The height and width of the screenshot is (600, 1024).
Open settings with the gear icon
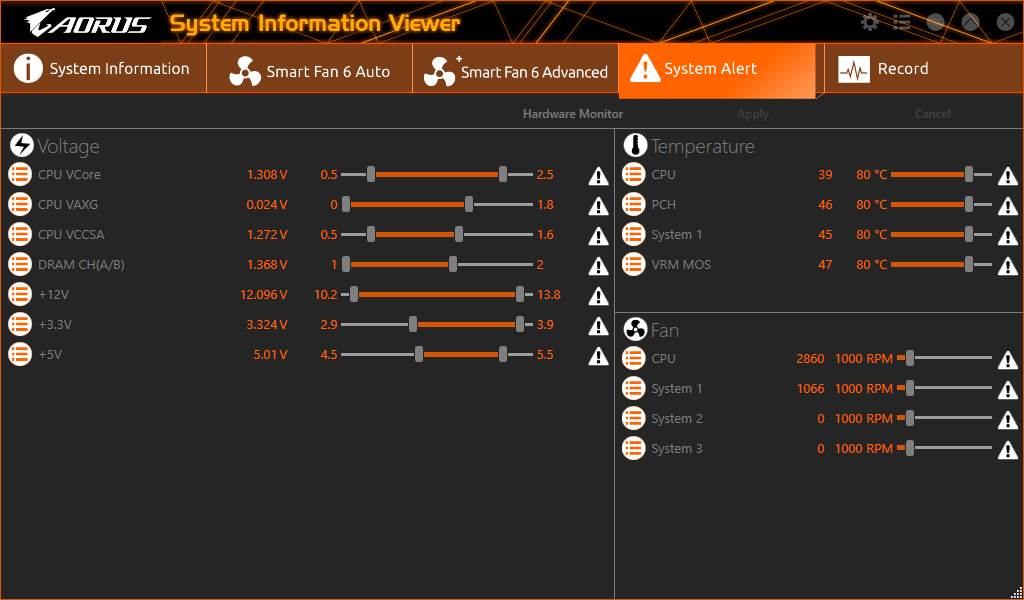click(870, 22)
